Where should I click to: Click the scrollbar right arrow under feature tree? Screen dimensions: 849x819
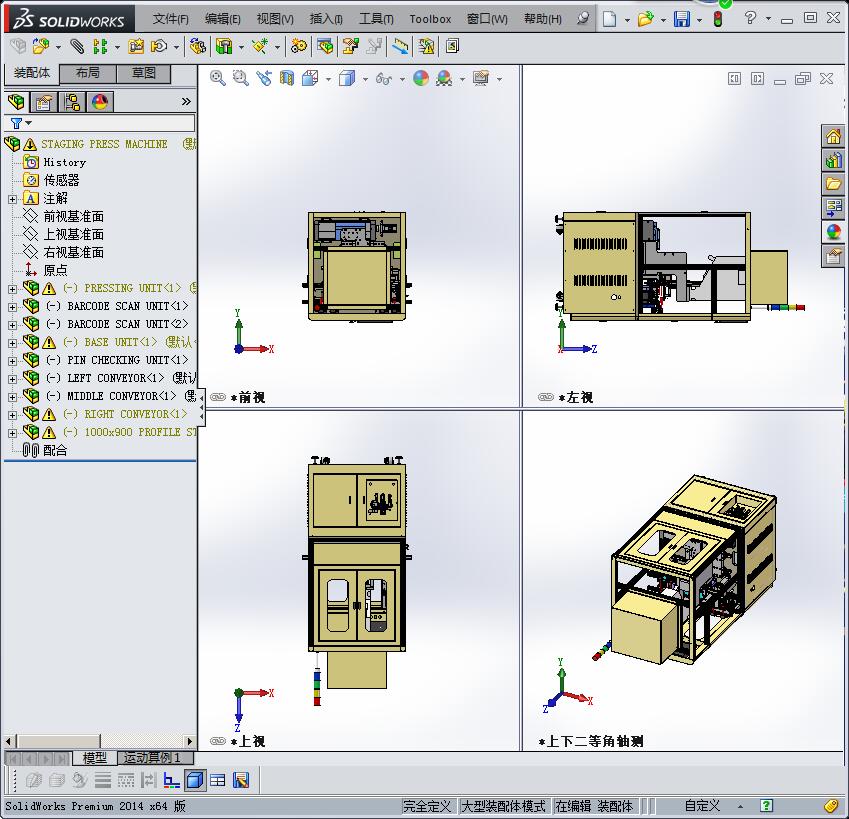click(x=189, y=741)
